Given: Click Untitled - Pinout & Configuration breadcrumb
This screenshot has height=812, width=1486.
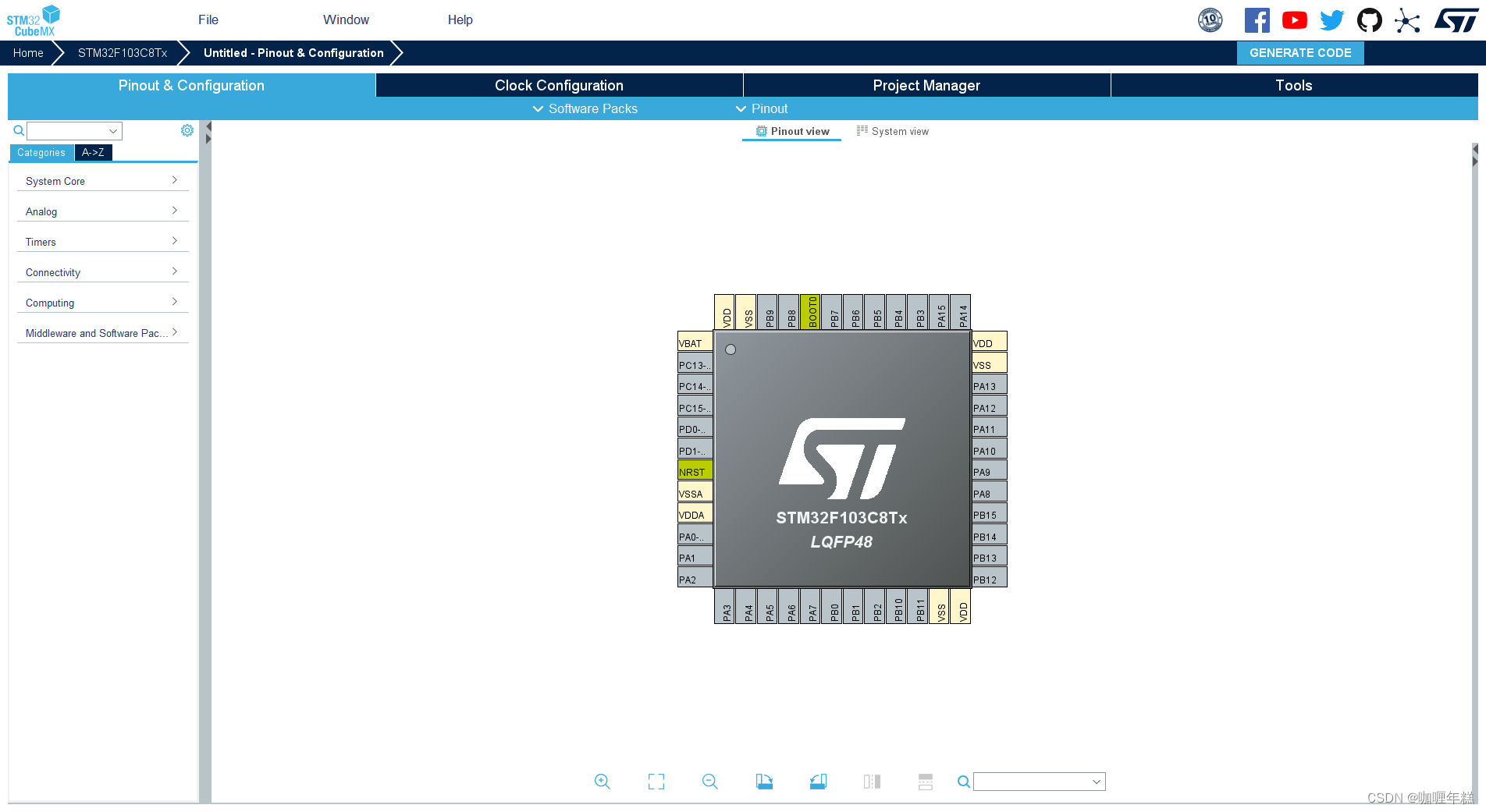Looking at the screenshot, I should coord(293,53).
